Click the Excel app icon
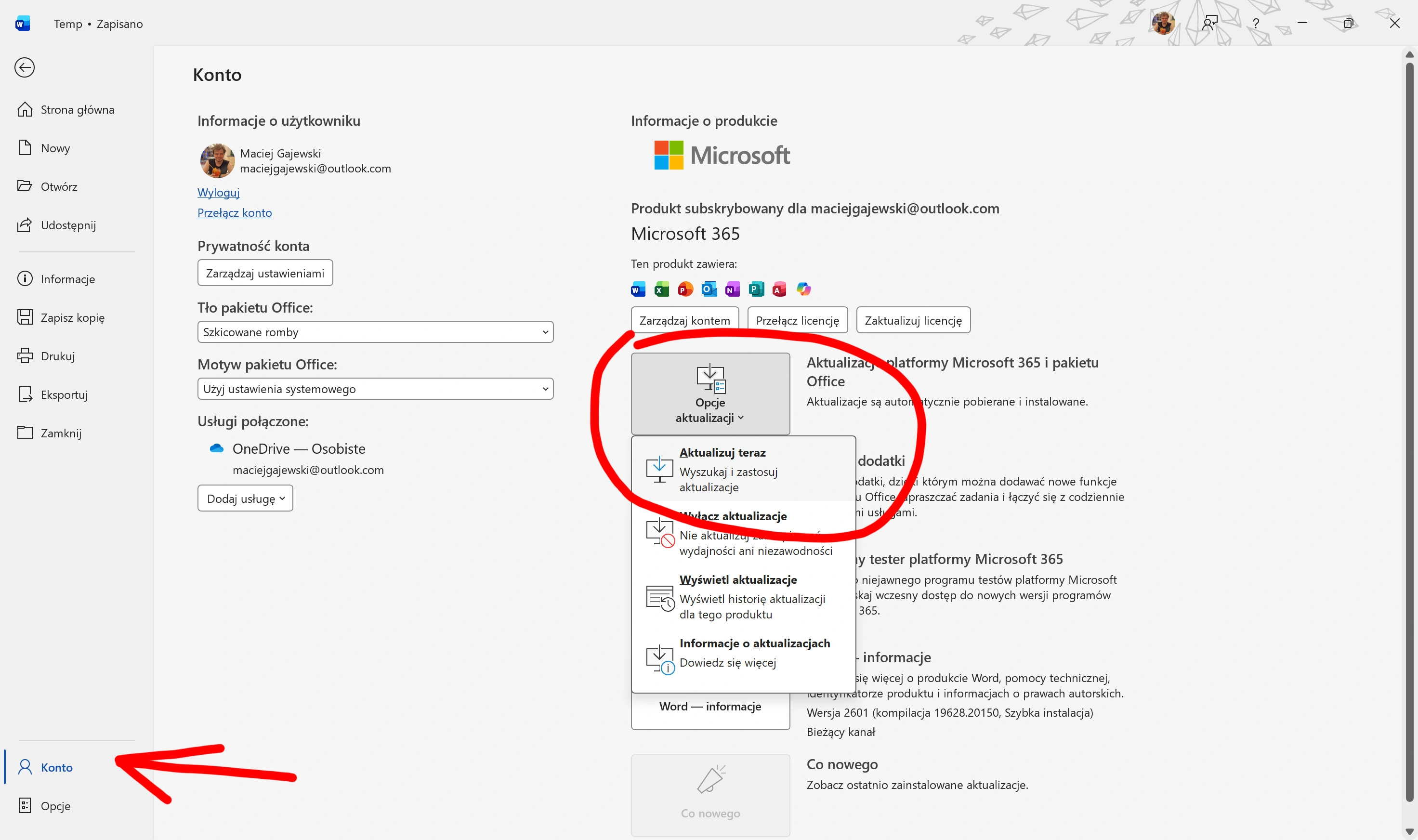The height and width of the screenshot is (840, 1418). 661,290
